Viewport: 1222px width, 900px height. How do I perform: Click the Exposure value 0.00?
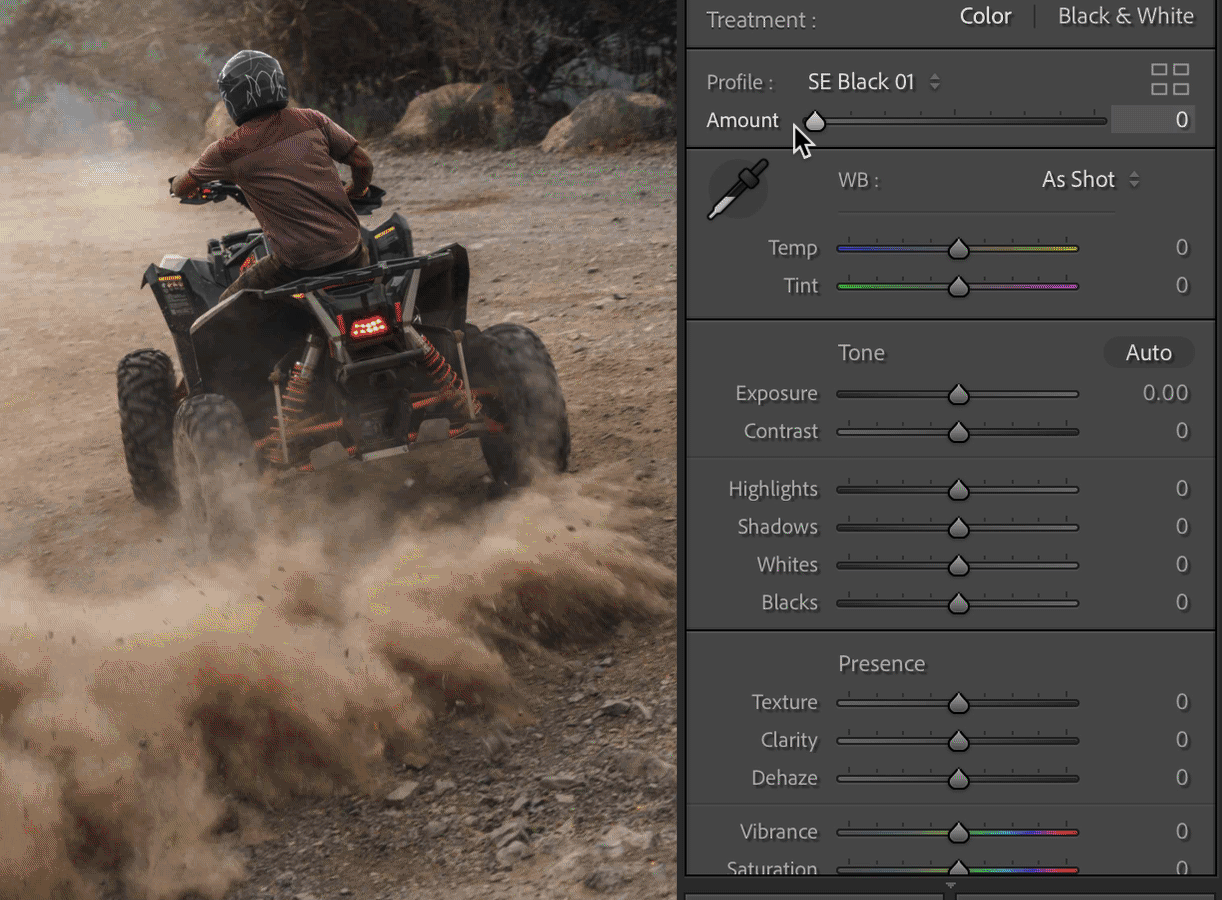[x=1165, y=393]
